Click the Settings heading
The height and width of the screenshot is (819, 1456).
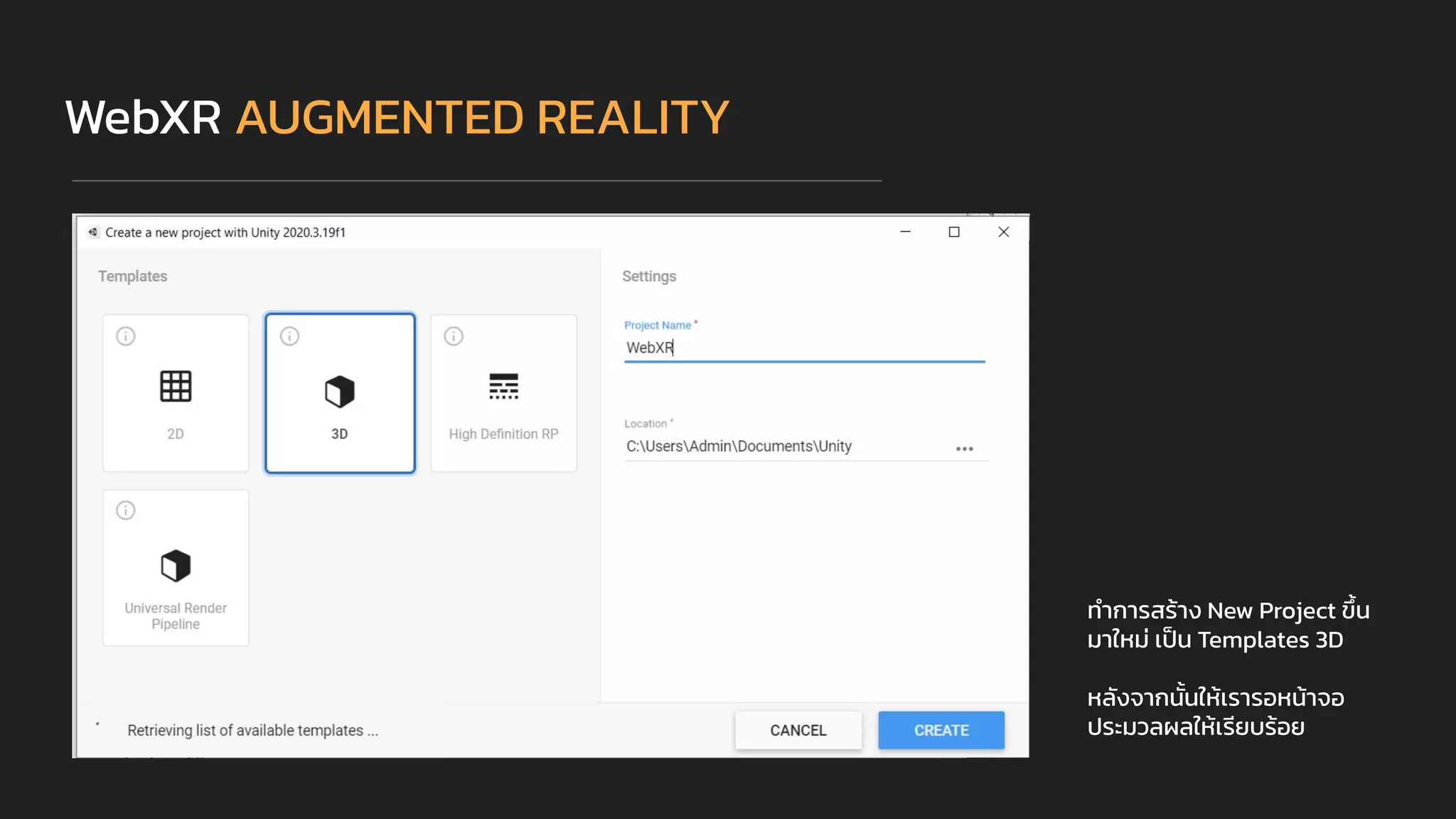click(649, 277)
